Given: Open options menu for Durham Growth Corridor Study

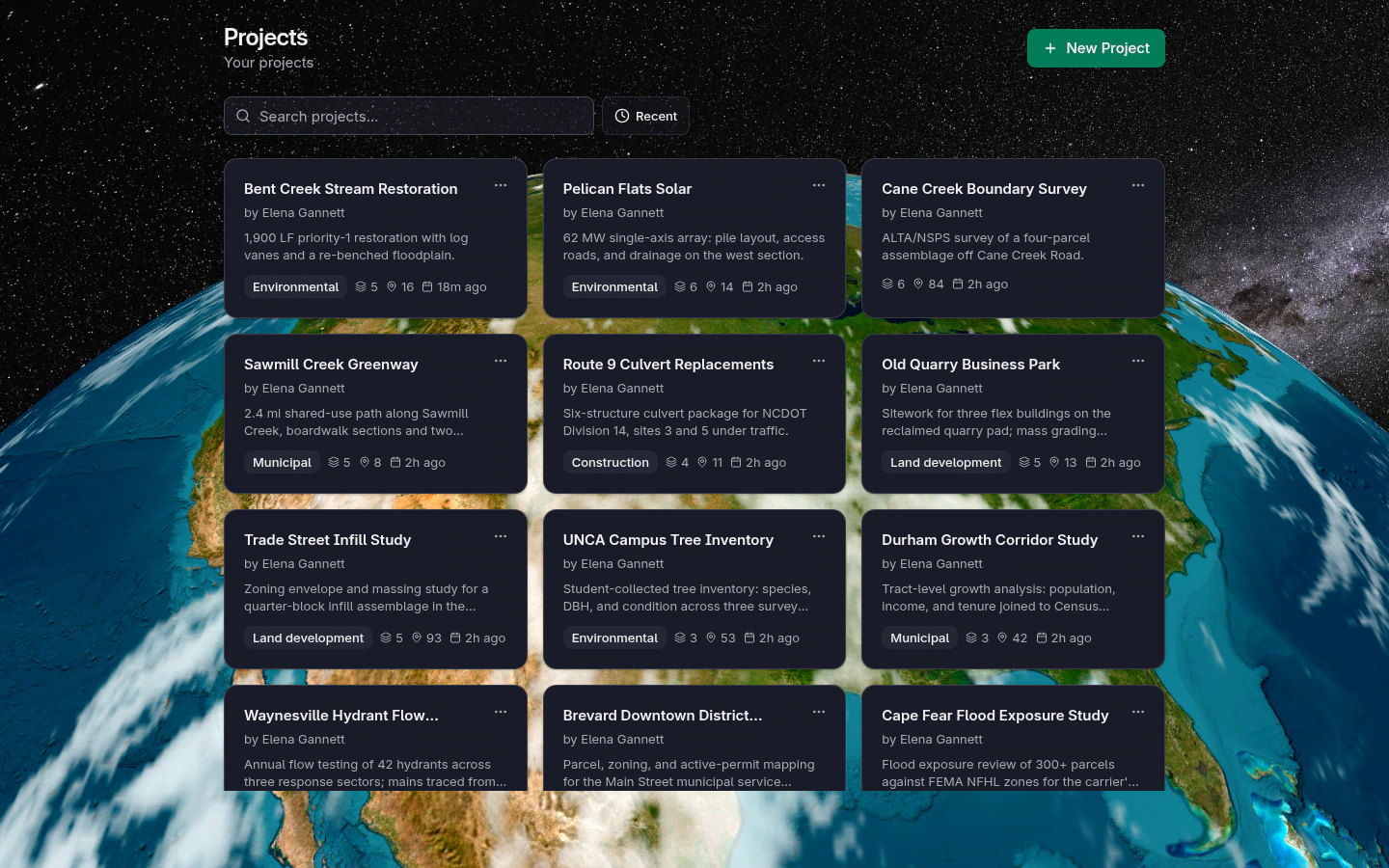Looking at the screenshot, I should (x=1138, y=536).
